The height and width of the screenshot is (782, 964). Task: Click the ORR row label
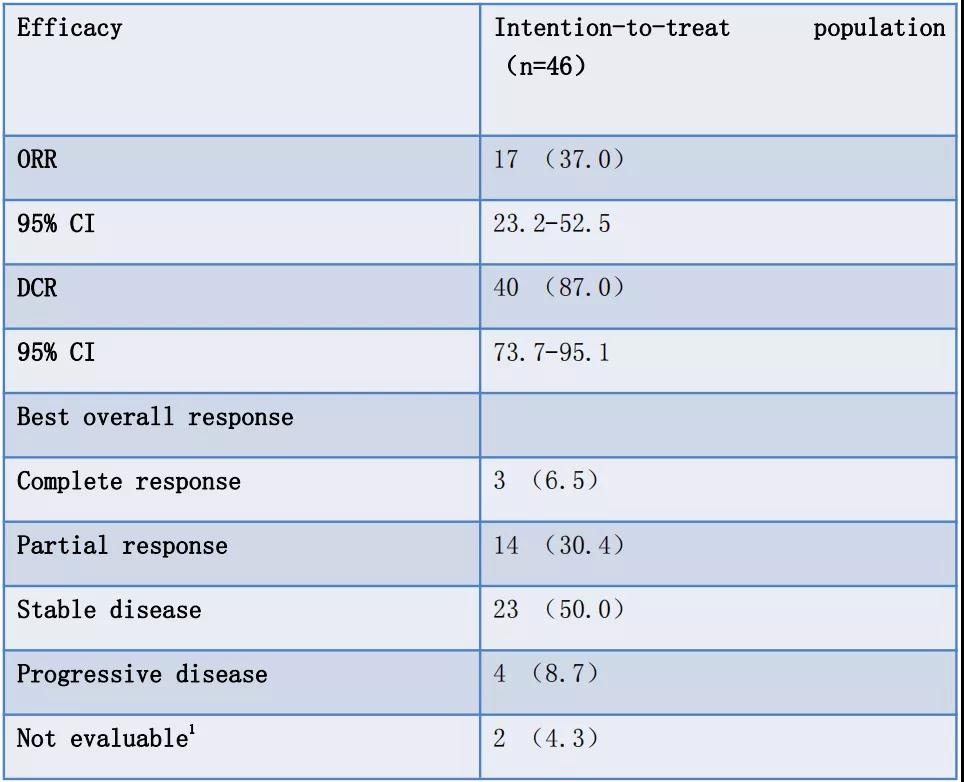click(x=38, y=160)
